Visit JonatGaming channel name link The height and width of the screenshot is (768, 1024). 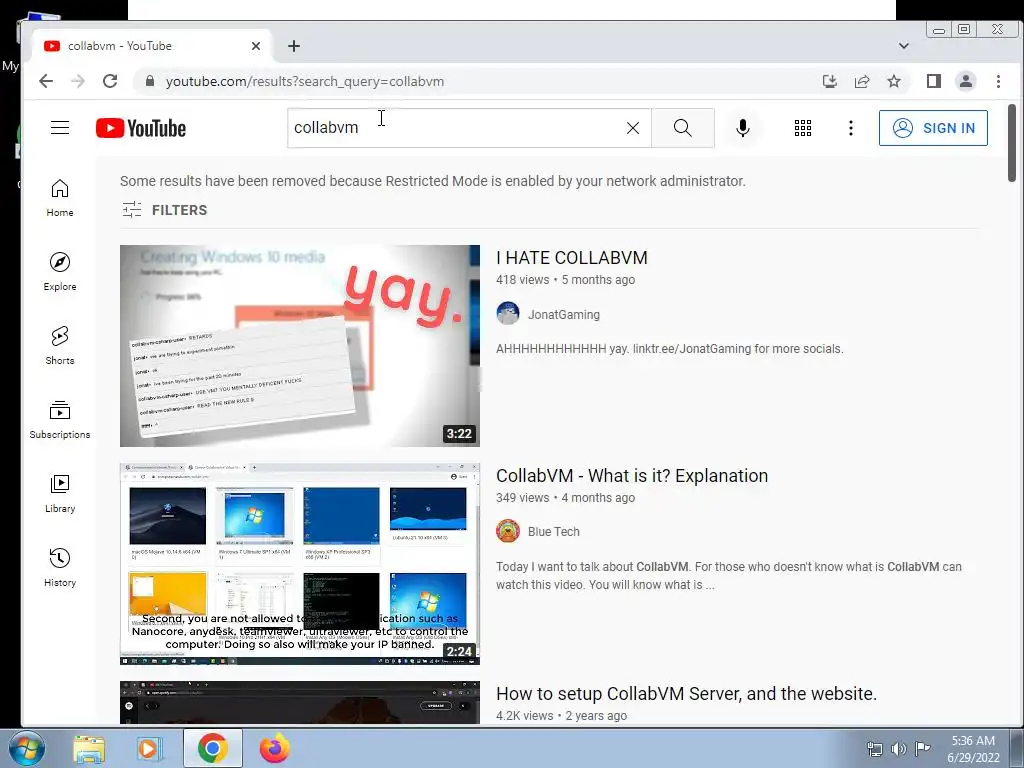coord(564,314)
